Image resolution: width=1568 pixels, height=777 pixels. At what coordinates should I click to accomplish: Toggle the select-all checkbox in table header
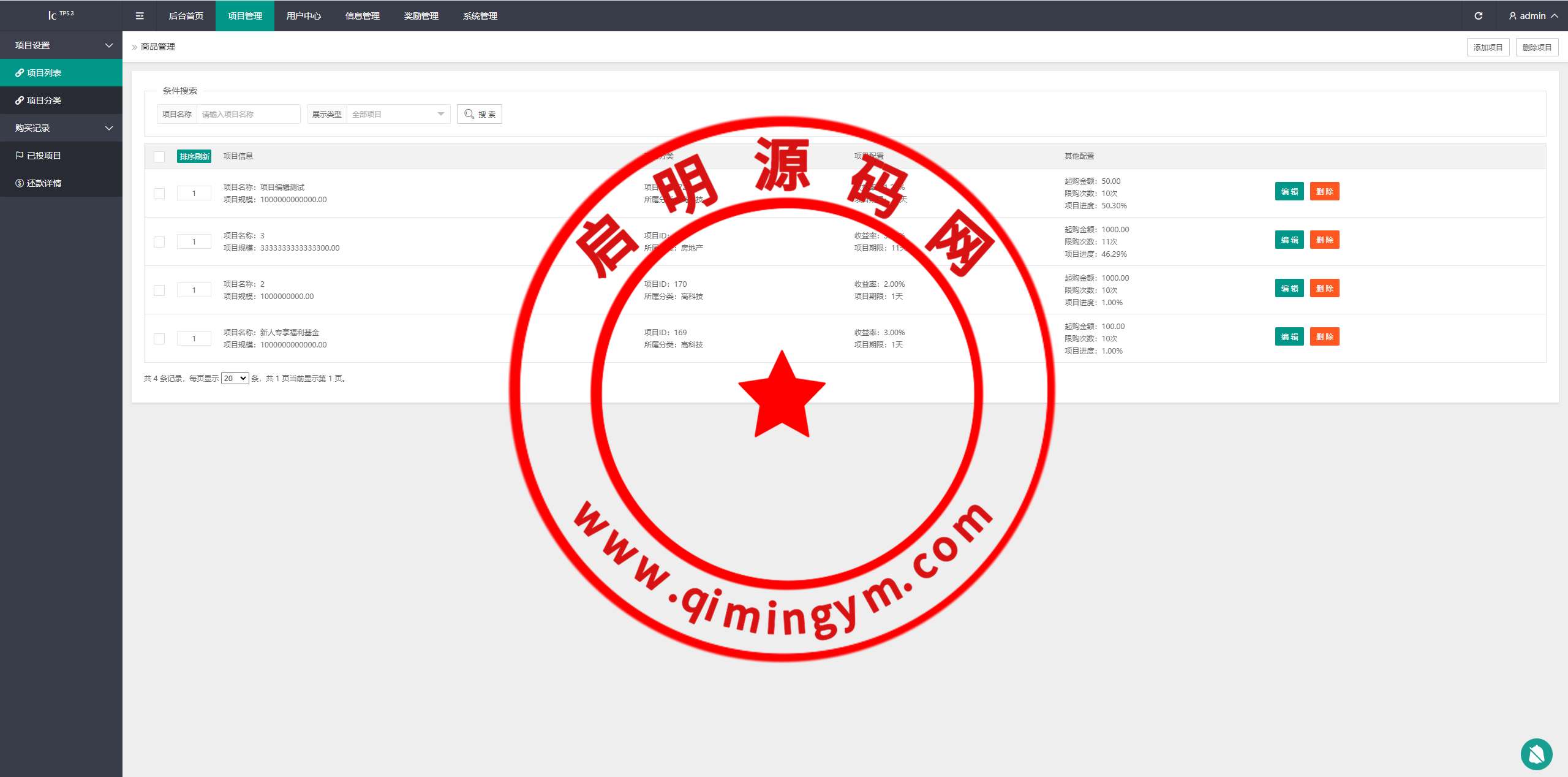(159, 157)
